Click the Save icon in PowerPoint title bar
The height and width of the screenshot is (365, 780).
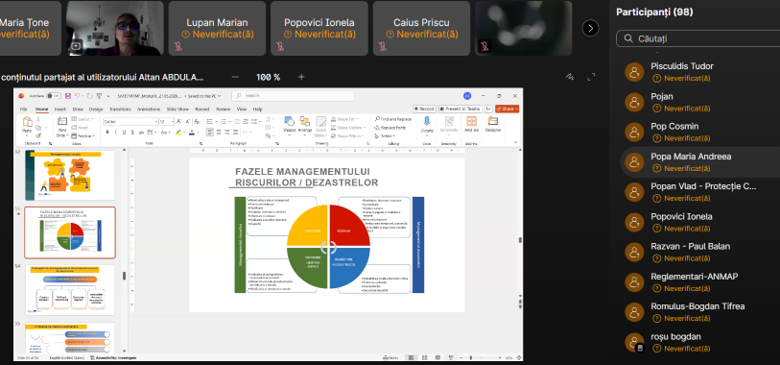point(68,95)
